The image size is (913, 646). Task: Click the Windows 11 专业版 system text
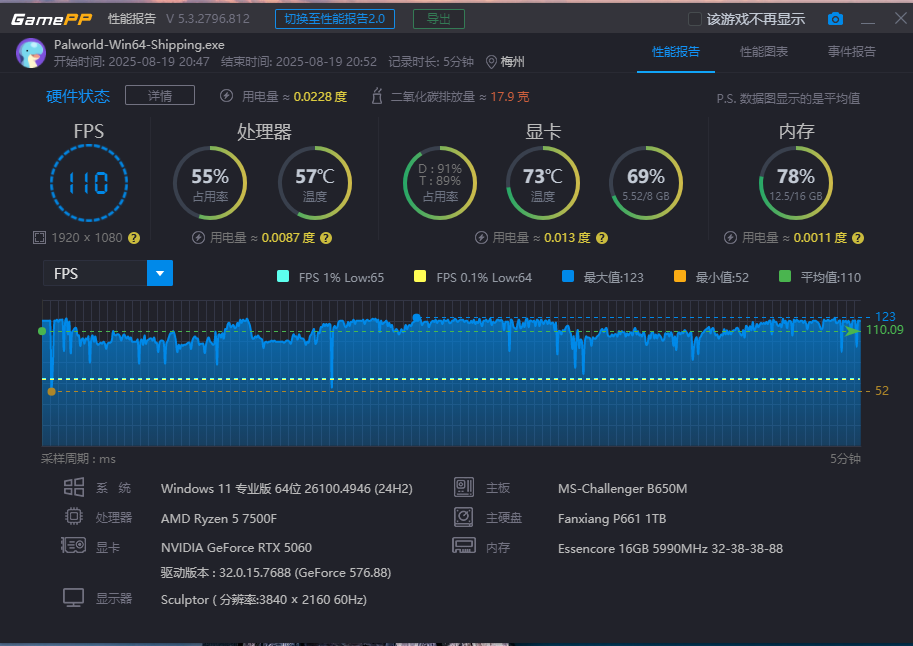(286, 489)
